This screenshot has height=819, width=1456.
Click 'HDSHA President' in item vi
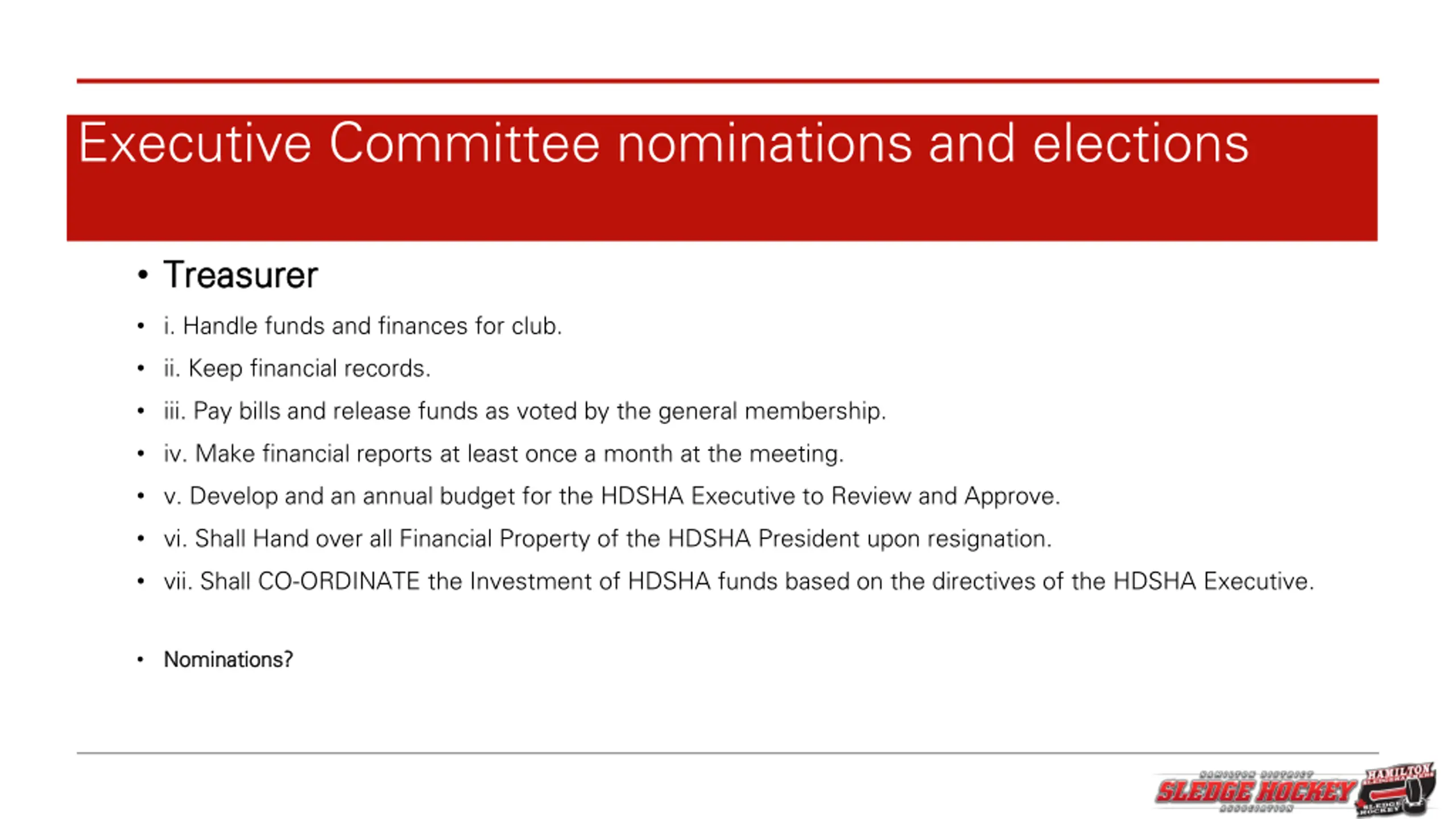(x=764, y=539)
